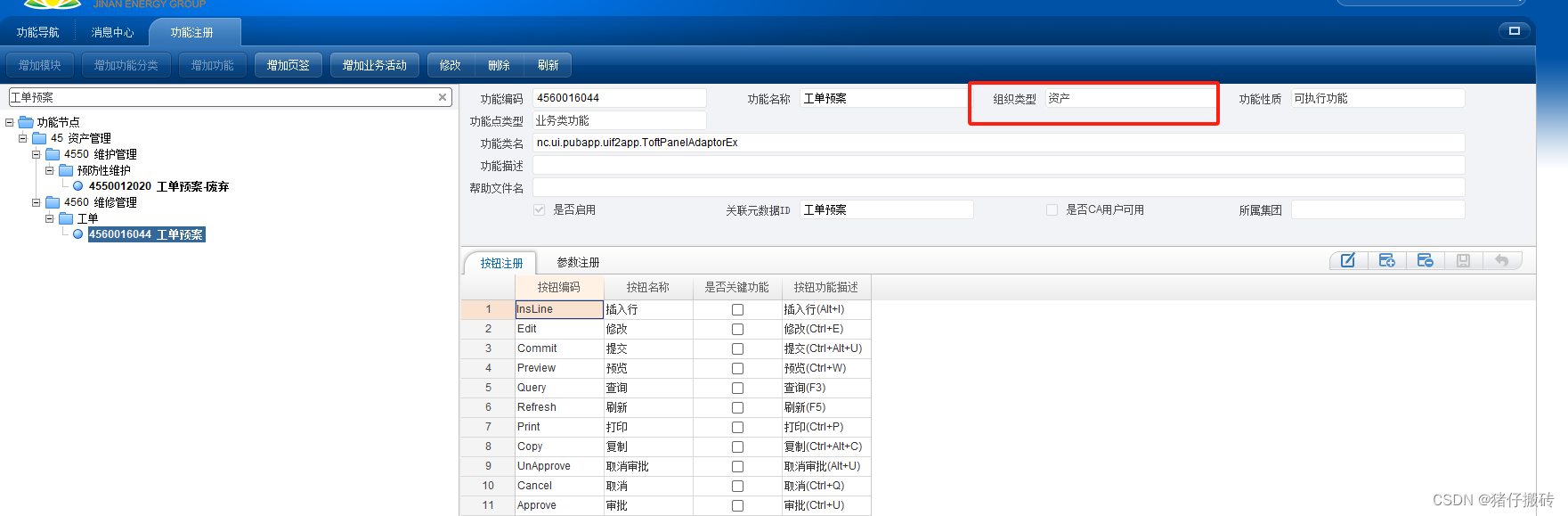The image size is (1568, 516).
Task: Click the edit pencil icon above button table
Action: [x=1347, y=260]
